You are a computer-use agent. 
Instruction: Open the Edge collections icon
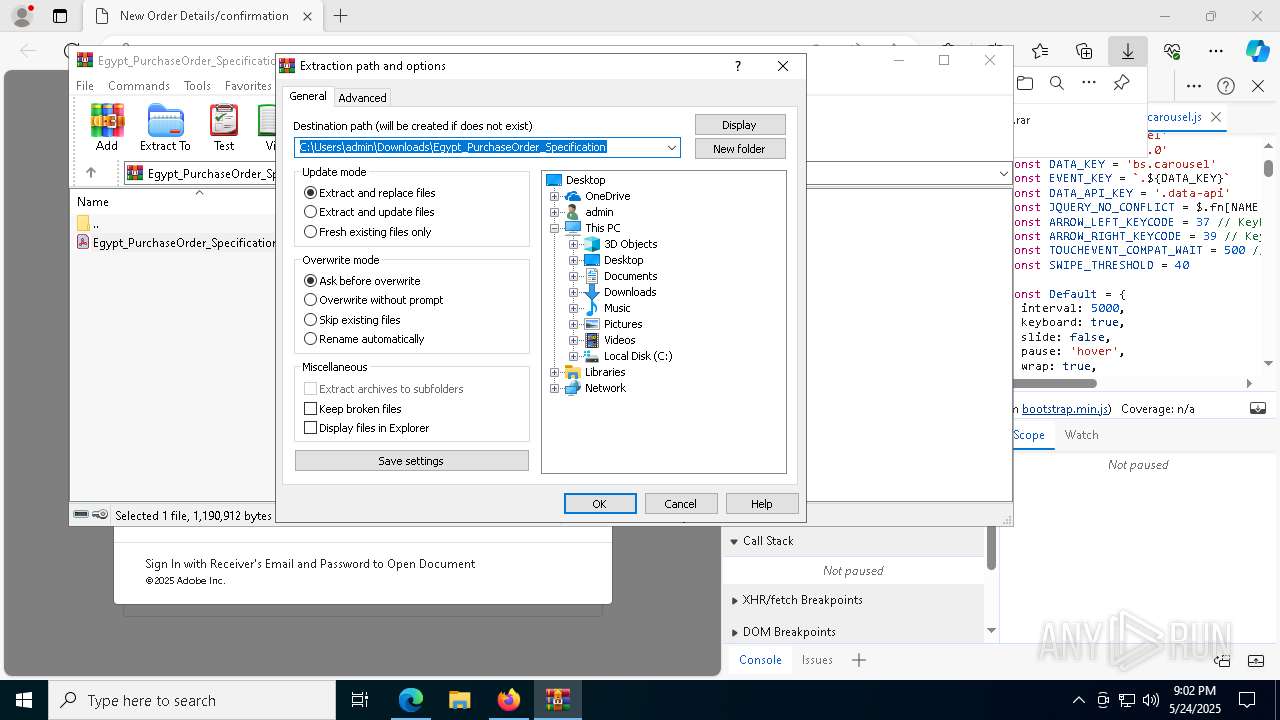pos(1084,51)
